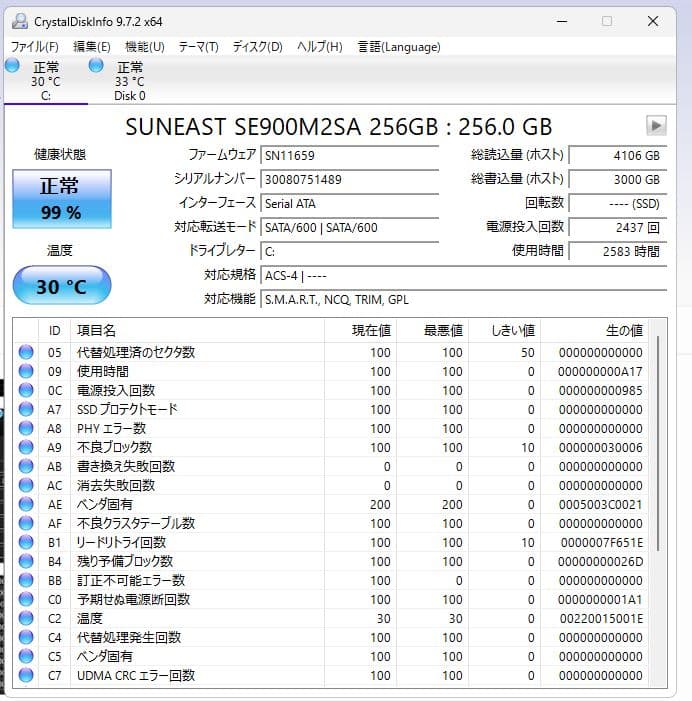Click the power on count value 2437 回
The image size is (692, 701).
tap(618, 228)
